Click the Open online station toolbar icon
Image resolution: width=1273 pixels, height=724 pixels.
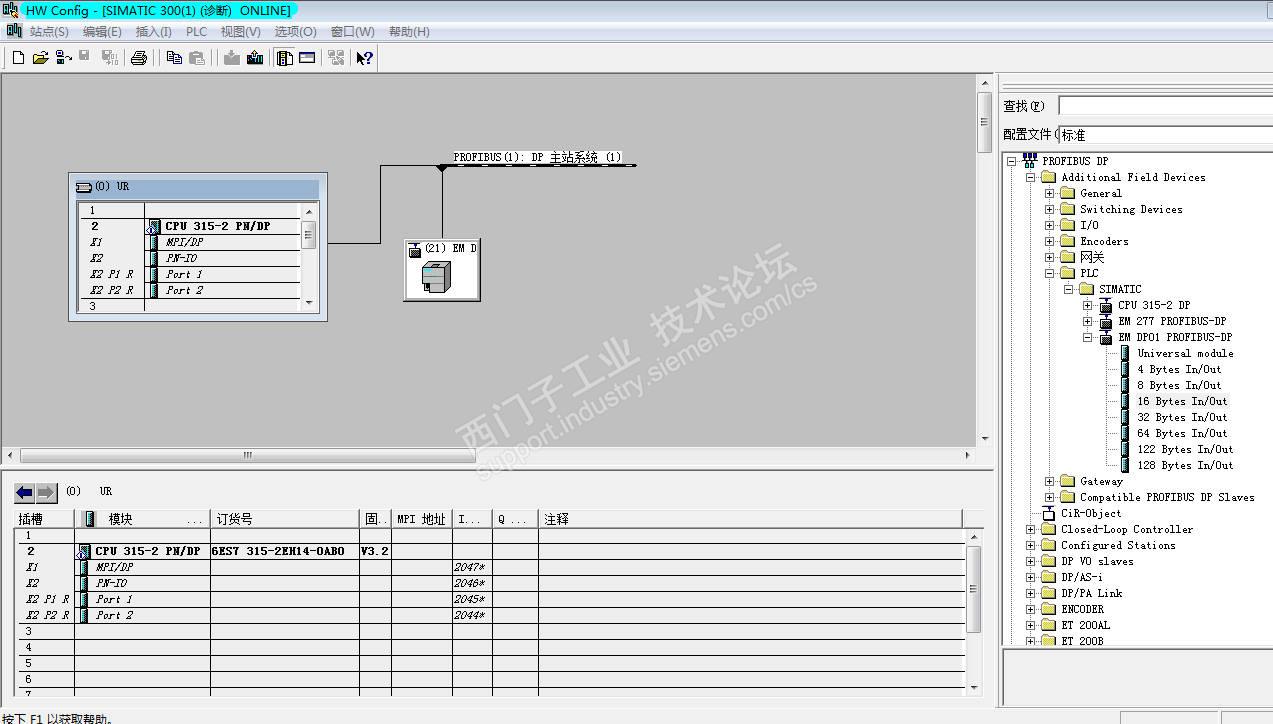coord(63,58)
